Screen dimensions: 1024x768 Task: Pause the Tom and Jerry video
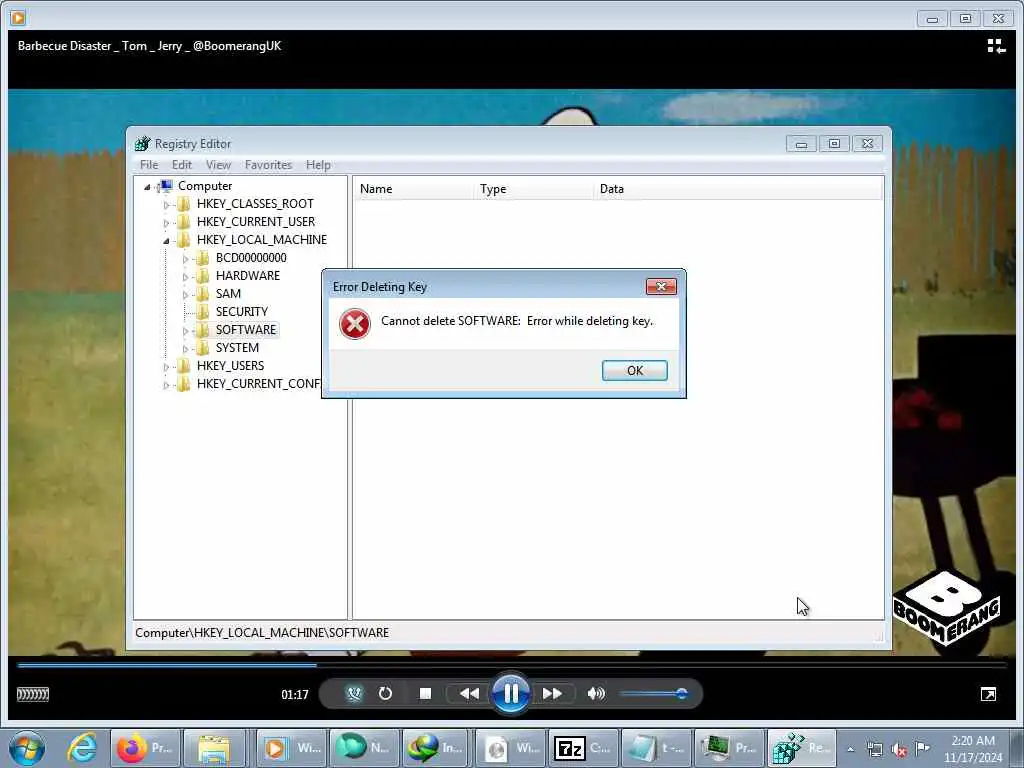point(511,693)
